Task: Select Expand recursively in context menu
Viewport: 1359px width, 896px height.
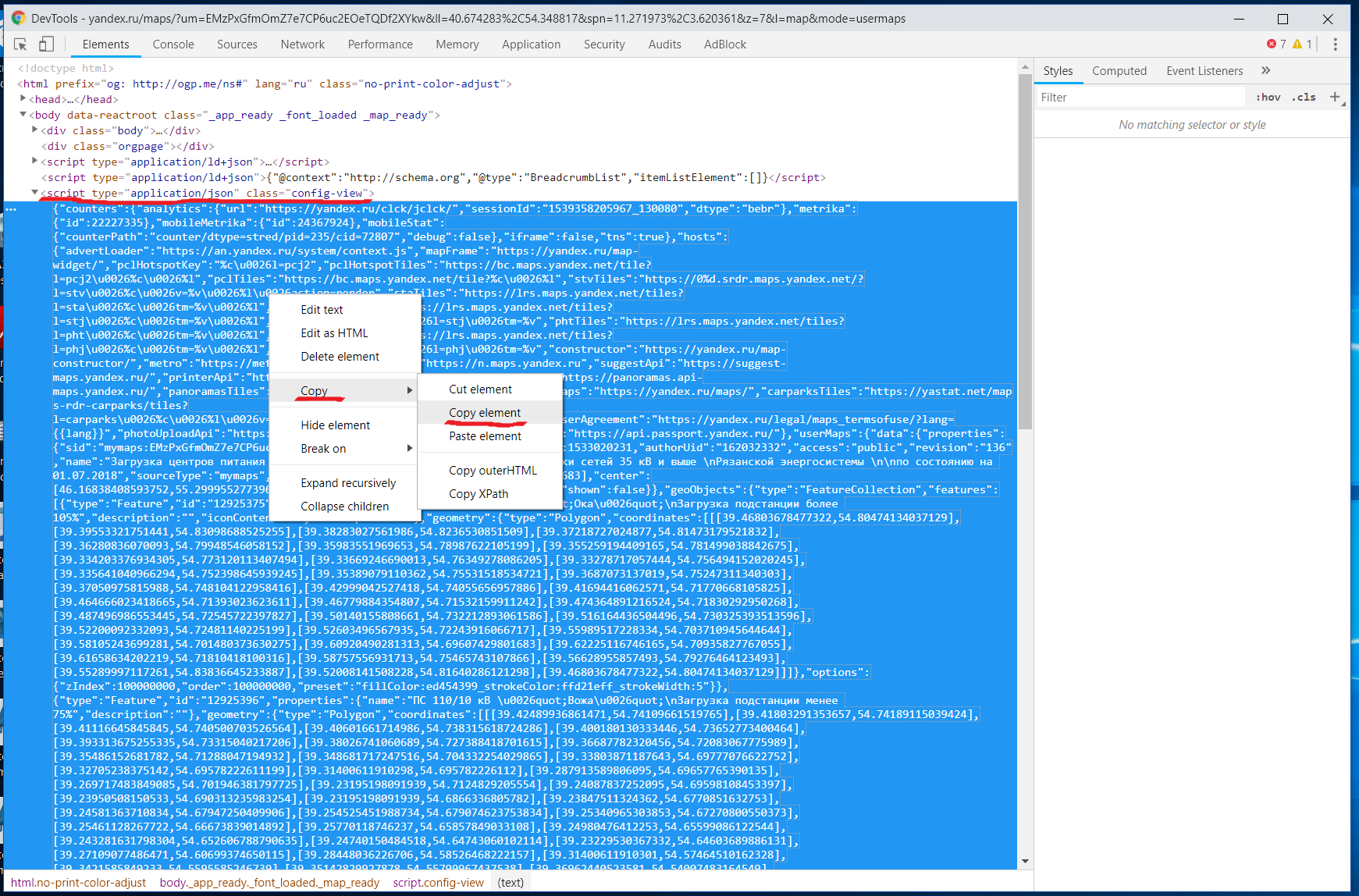Action: coord(347,482)
